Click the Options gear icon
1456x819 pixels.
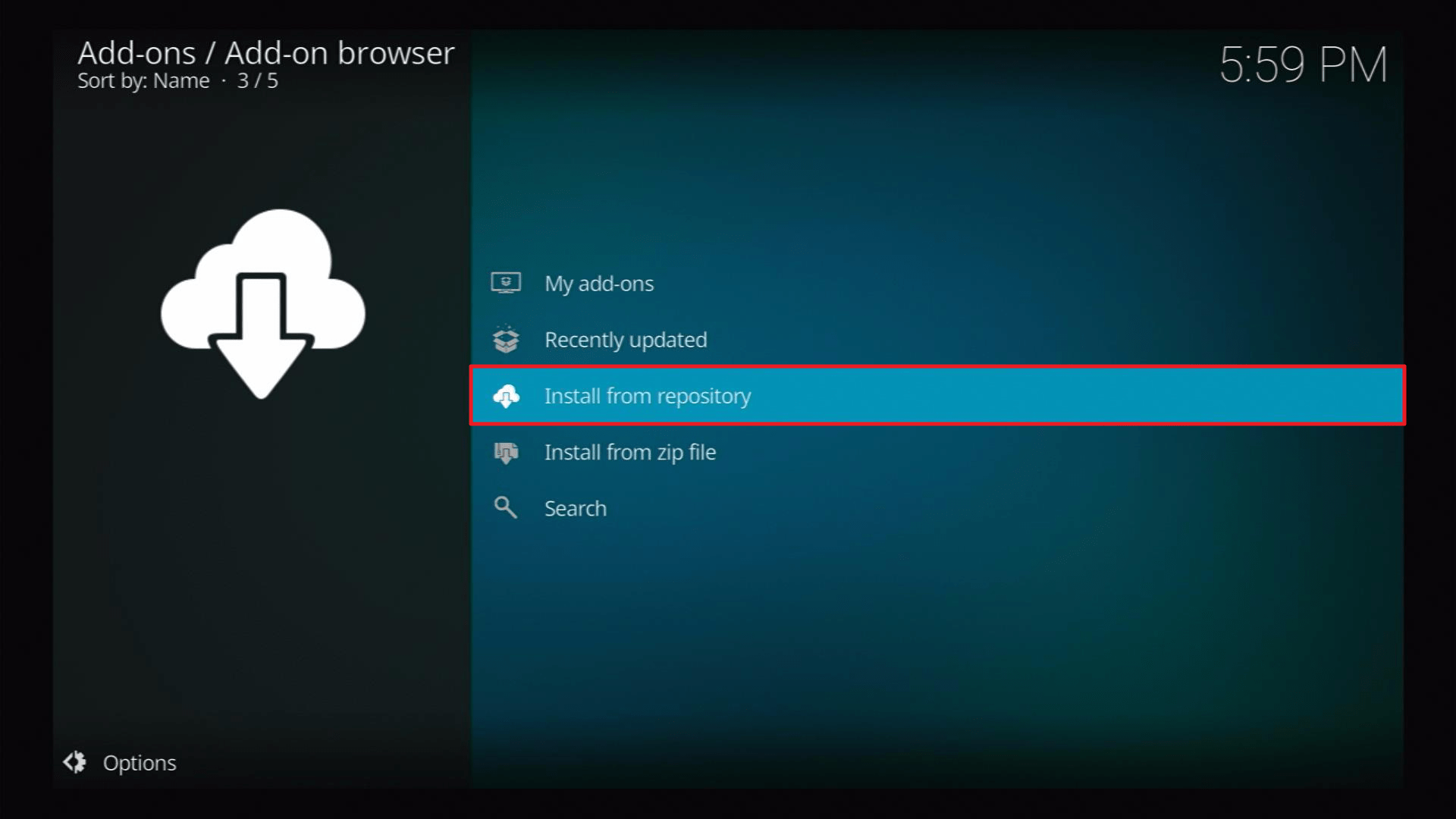click(74, 762)
